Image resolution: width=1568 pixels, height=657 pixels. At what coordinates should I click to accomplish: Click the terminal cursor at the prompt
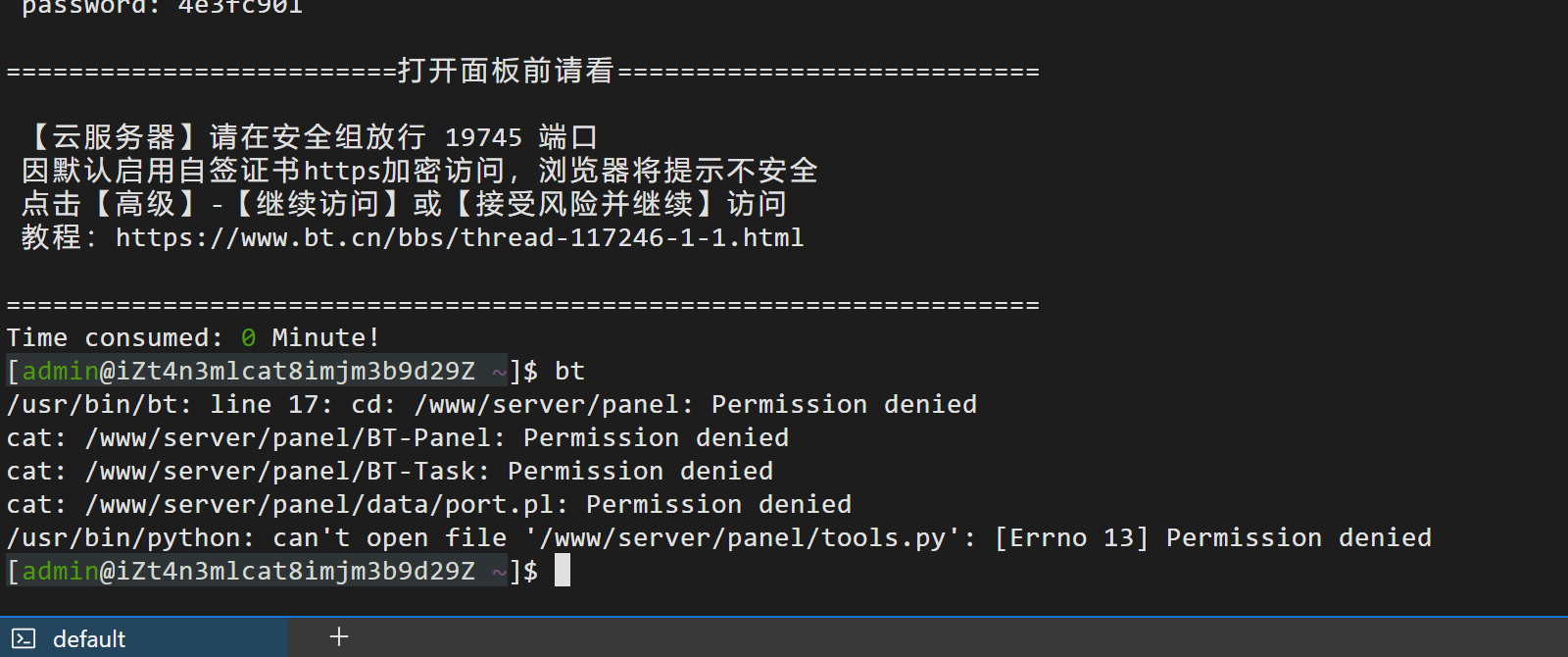563,570
